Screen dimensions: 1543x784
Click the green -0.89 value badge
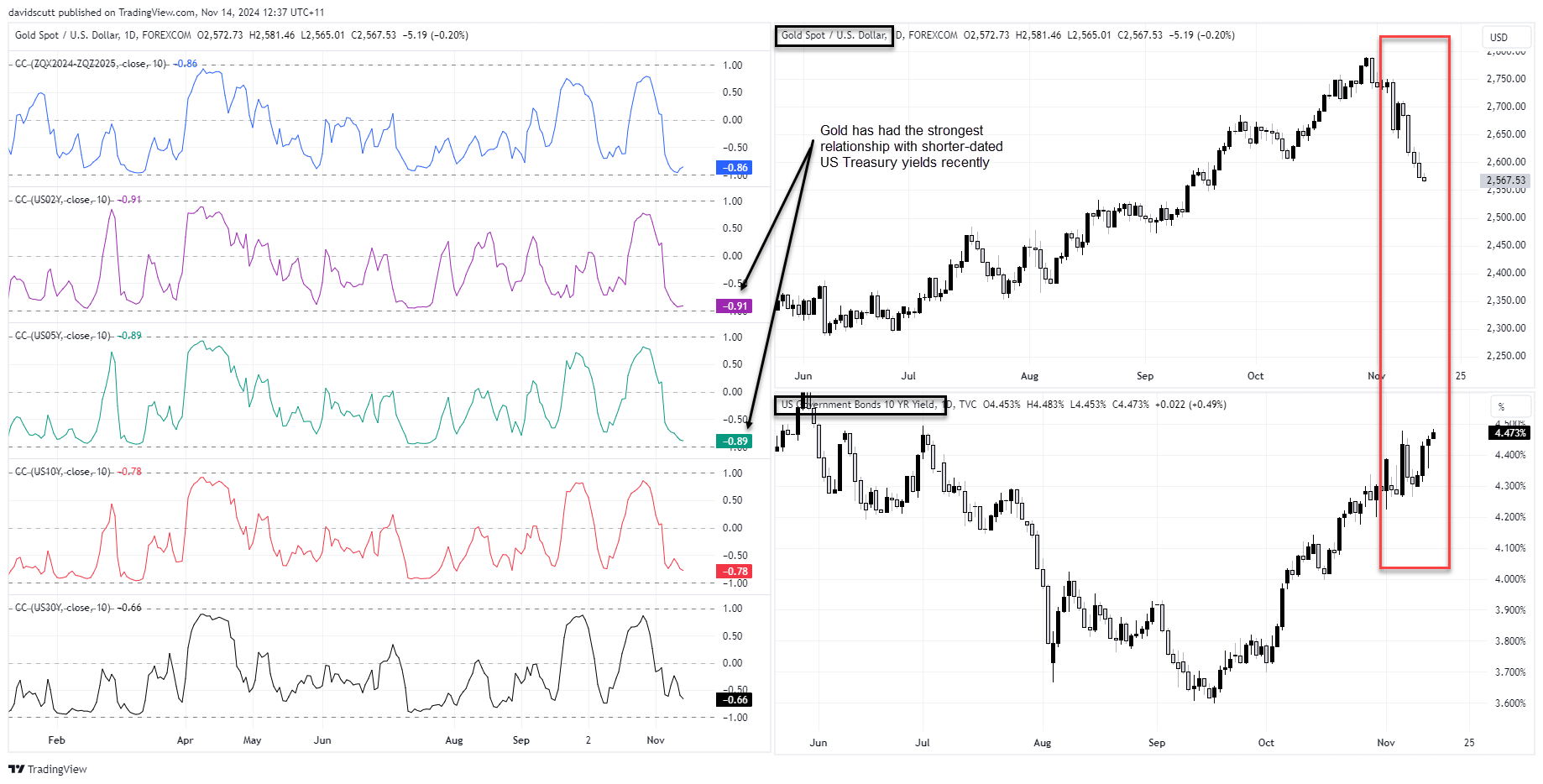(x=735, y=442)
